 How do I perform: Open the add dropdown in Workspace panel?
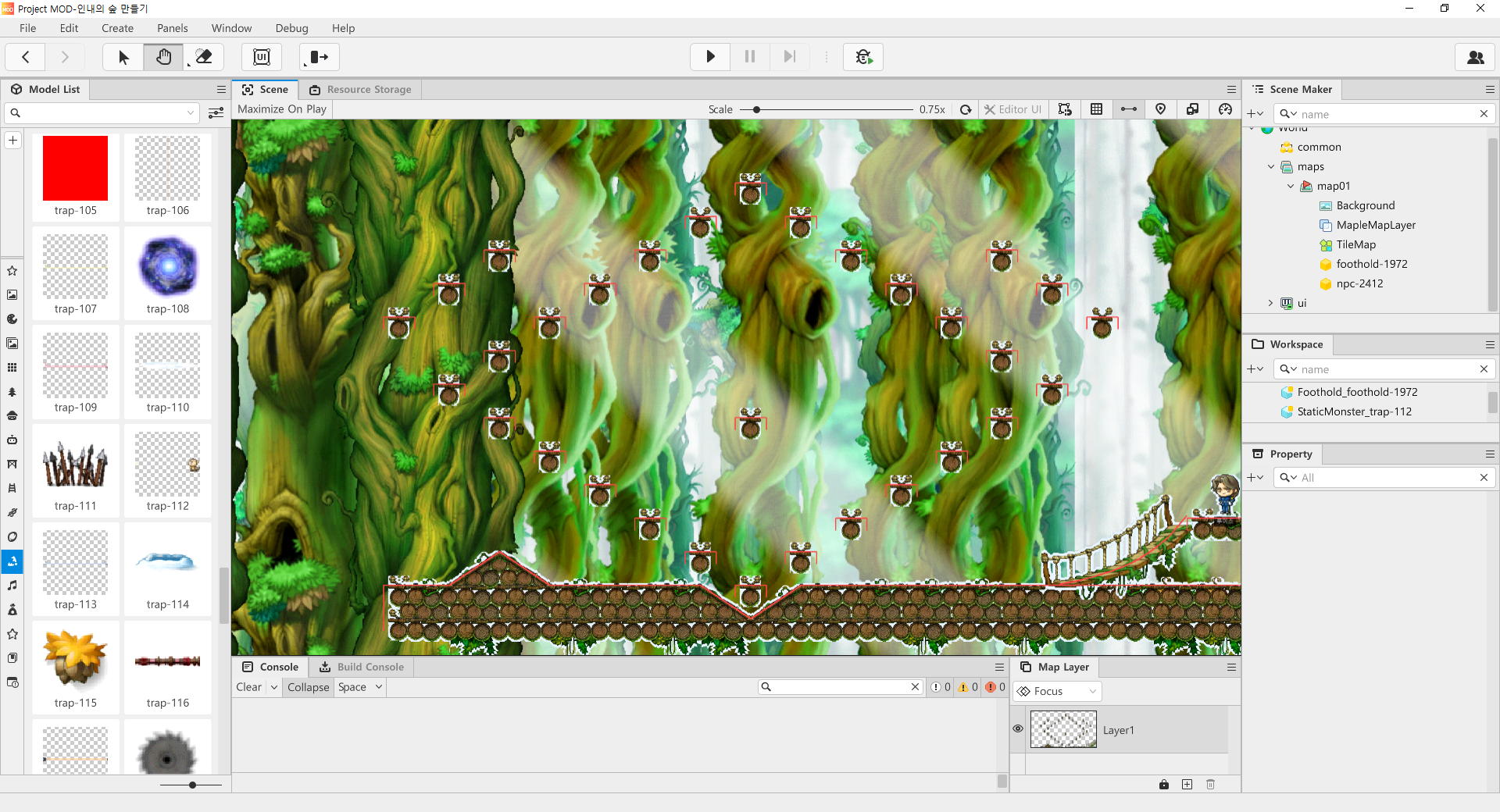[1255, 369]
